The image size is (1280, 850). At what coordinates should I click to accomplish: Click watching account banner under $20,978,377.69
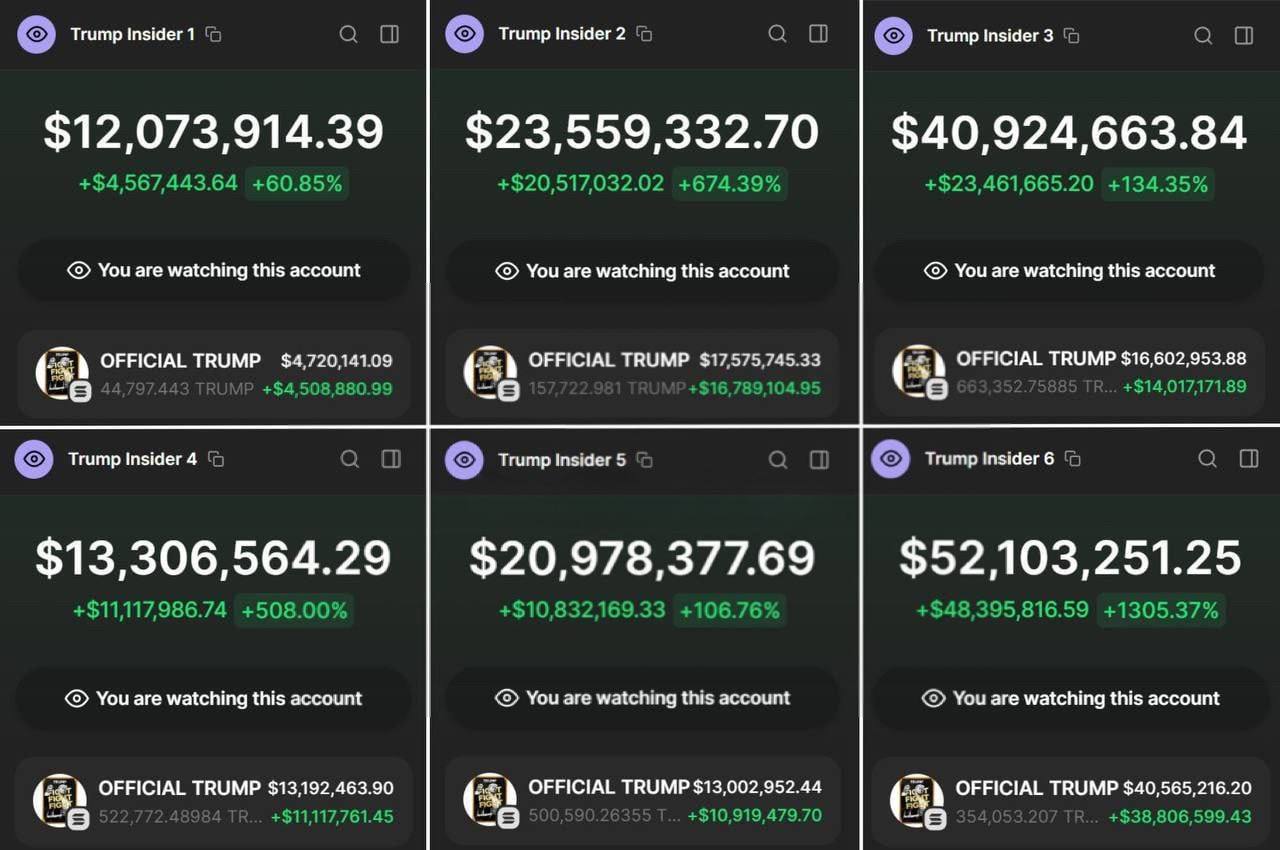(x=642, y=698)
